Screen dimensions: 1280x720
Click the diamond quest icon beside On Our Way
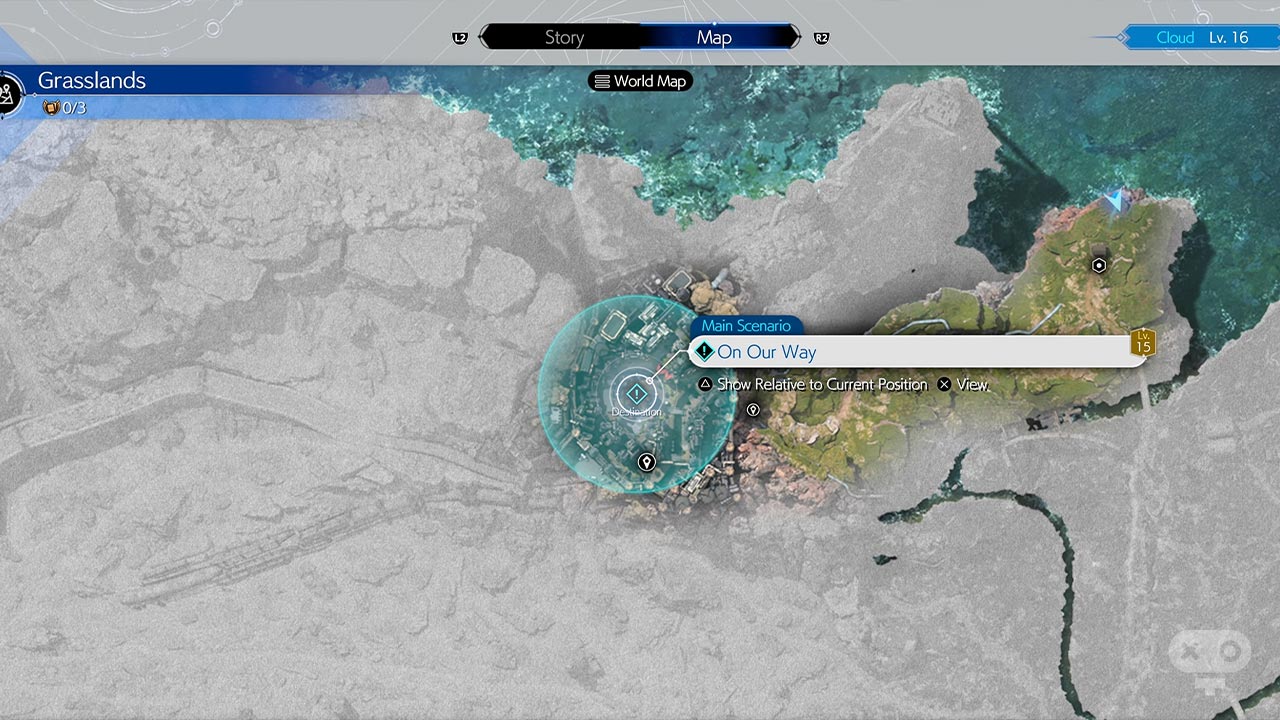coord(705,352)
